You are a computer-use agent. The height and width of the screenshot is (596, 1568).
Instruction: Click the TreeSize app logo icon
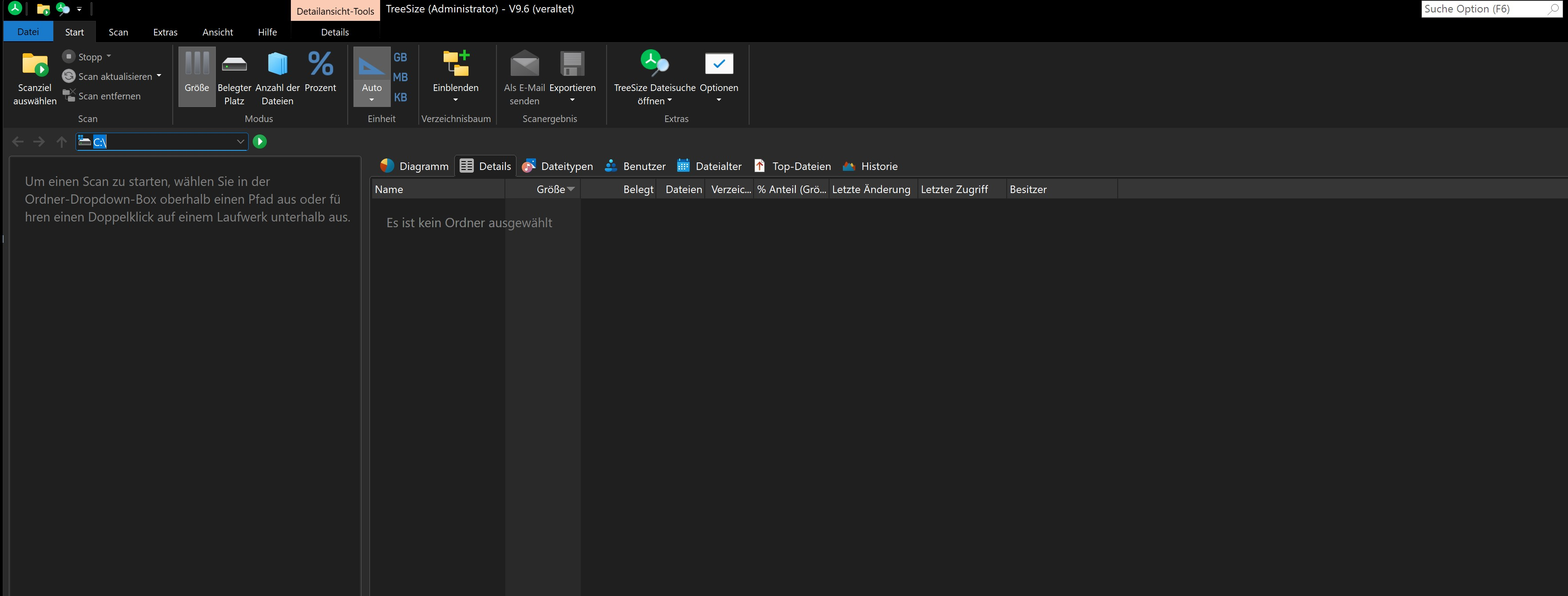pos(15,8)
